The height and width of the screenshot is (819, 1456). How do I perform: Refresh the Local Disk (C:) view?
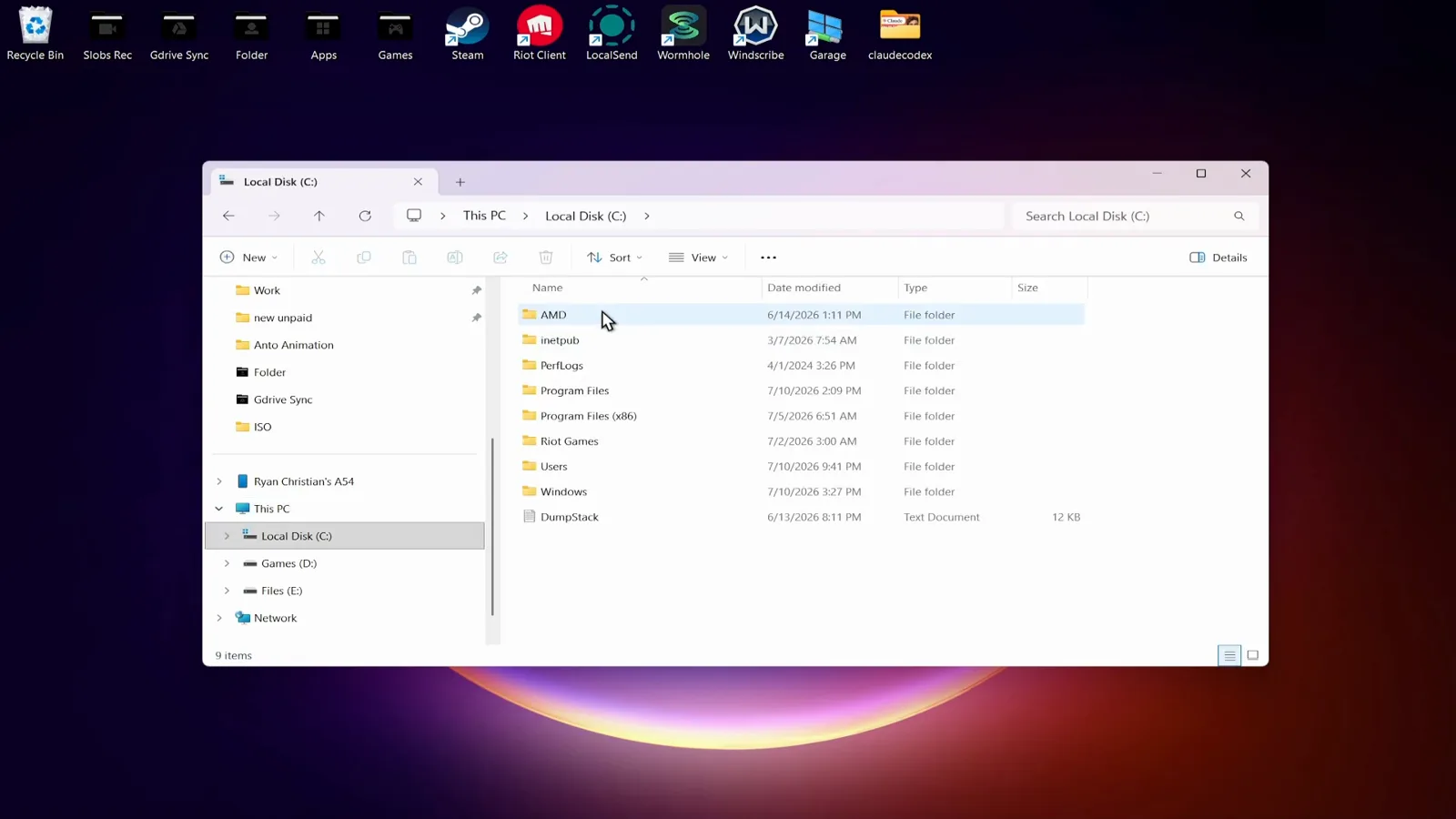365,216
